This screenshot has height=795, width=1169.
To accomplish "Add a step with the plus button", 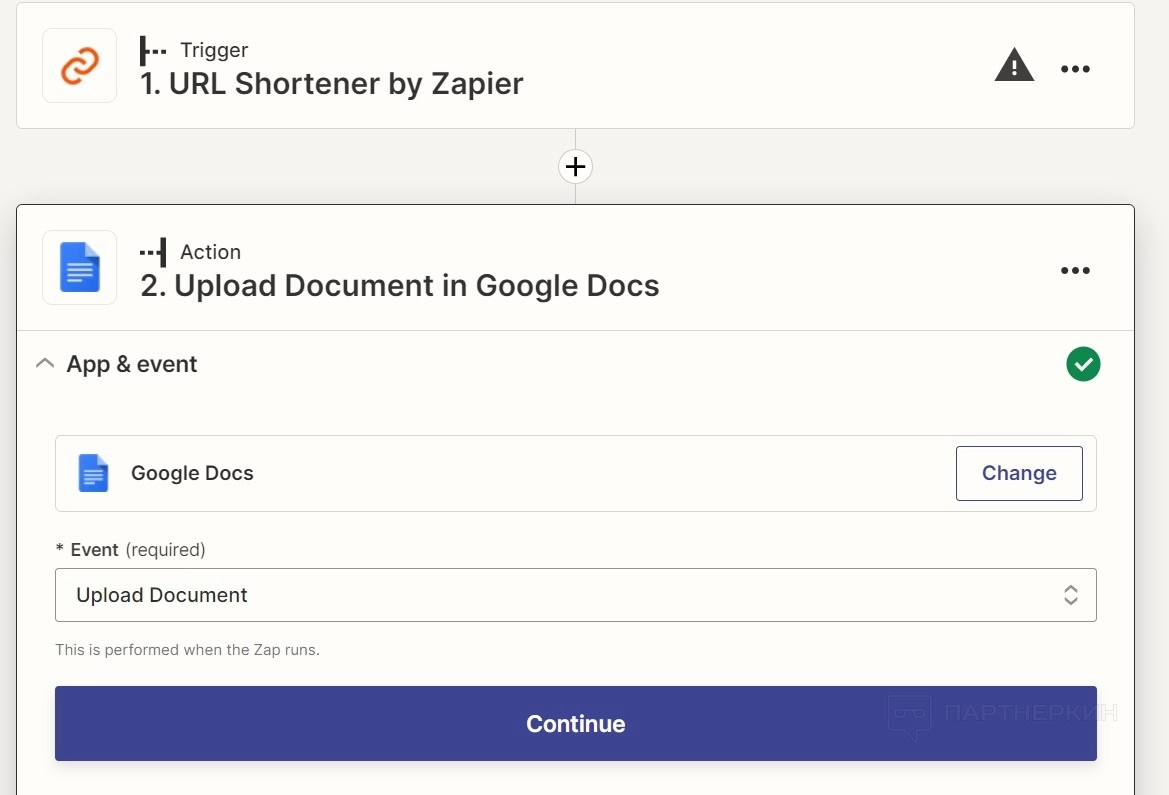I will tap(575, 166).
